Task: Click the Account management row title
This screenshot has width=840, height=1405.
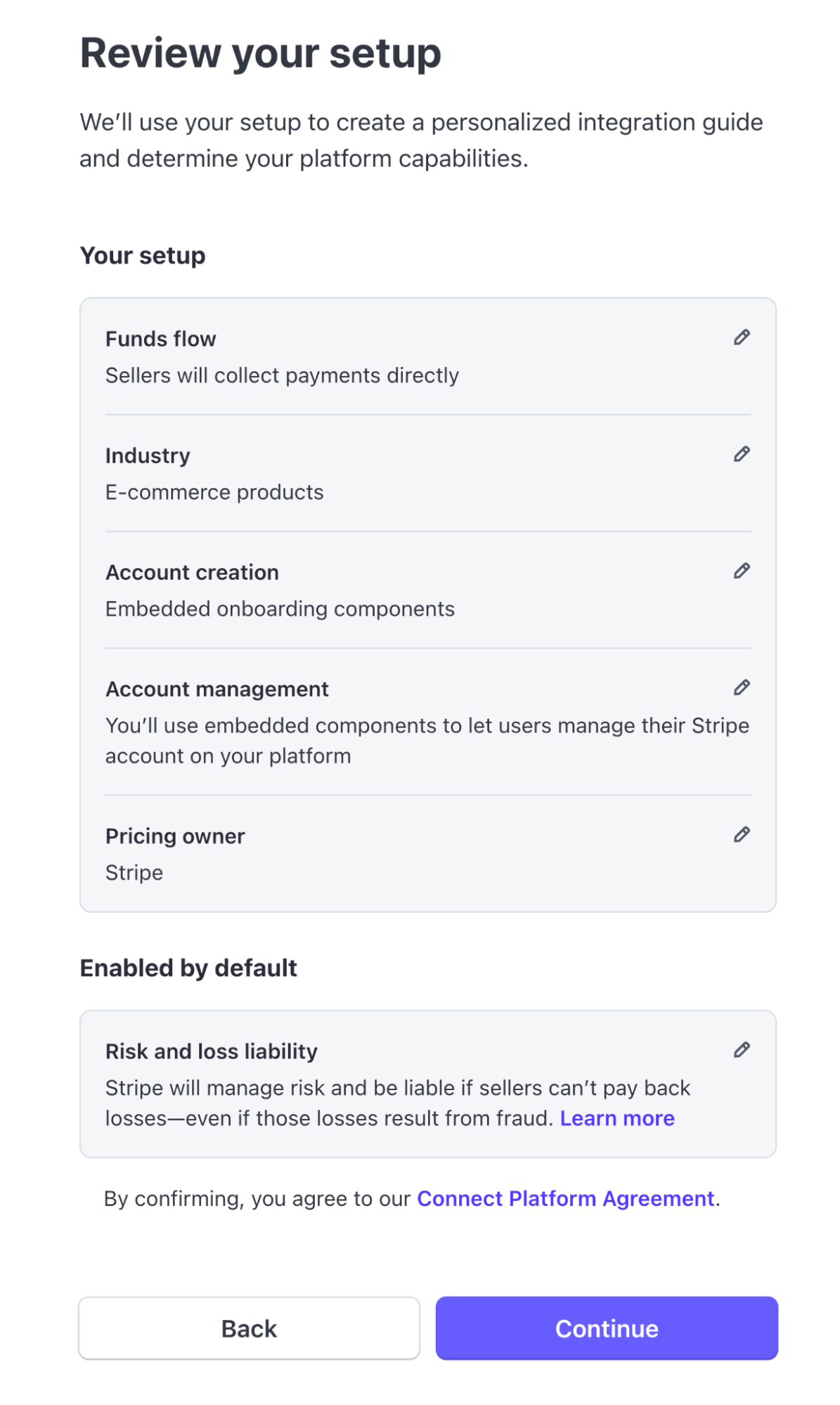Action: (217, 689)
